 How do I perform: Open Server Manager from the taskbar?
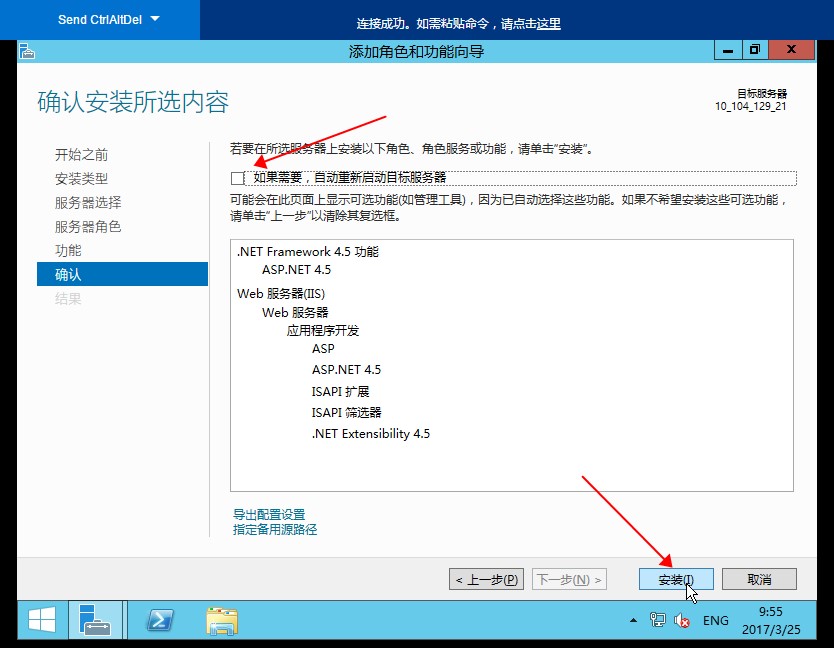[96, 620]
